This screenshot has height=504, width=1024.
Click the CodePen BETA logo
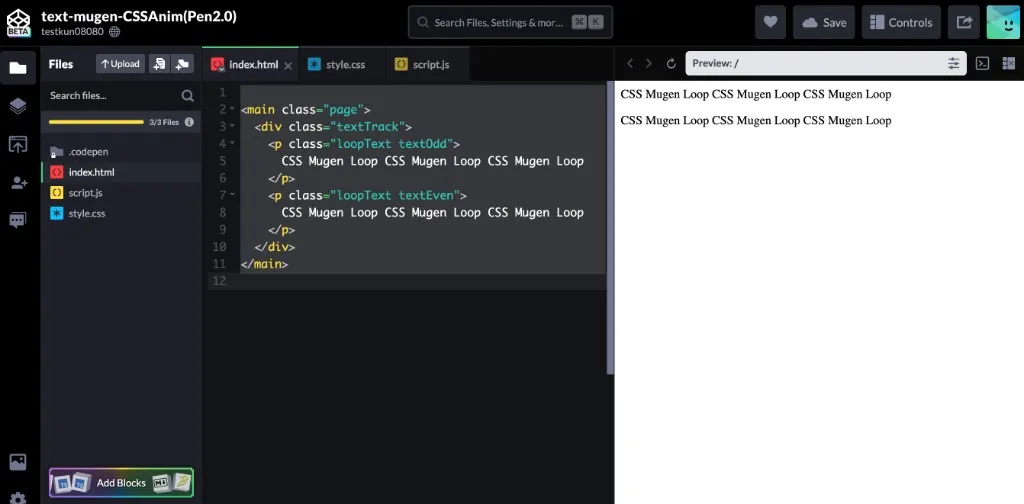[18, 23]
